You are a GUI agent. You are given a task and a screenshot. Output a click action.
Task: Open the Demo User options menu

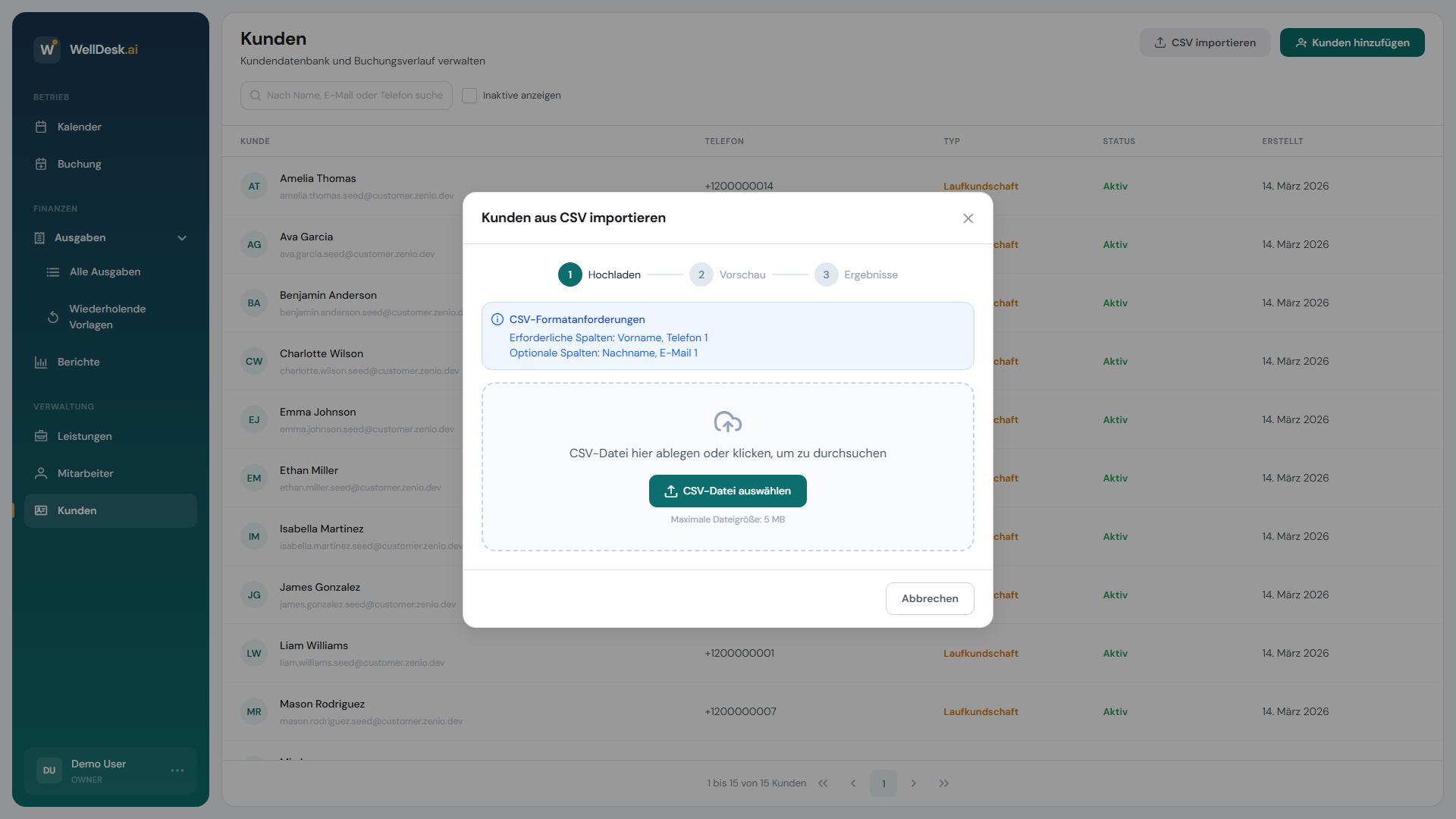point(177,770)
